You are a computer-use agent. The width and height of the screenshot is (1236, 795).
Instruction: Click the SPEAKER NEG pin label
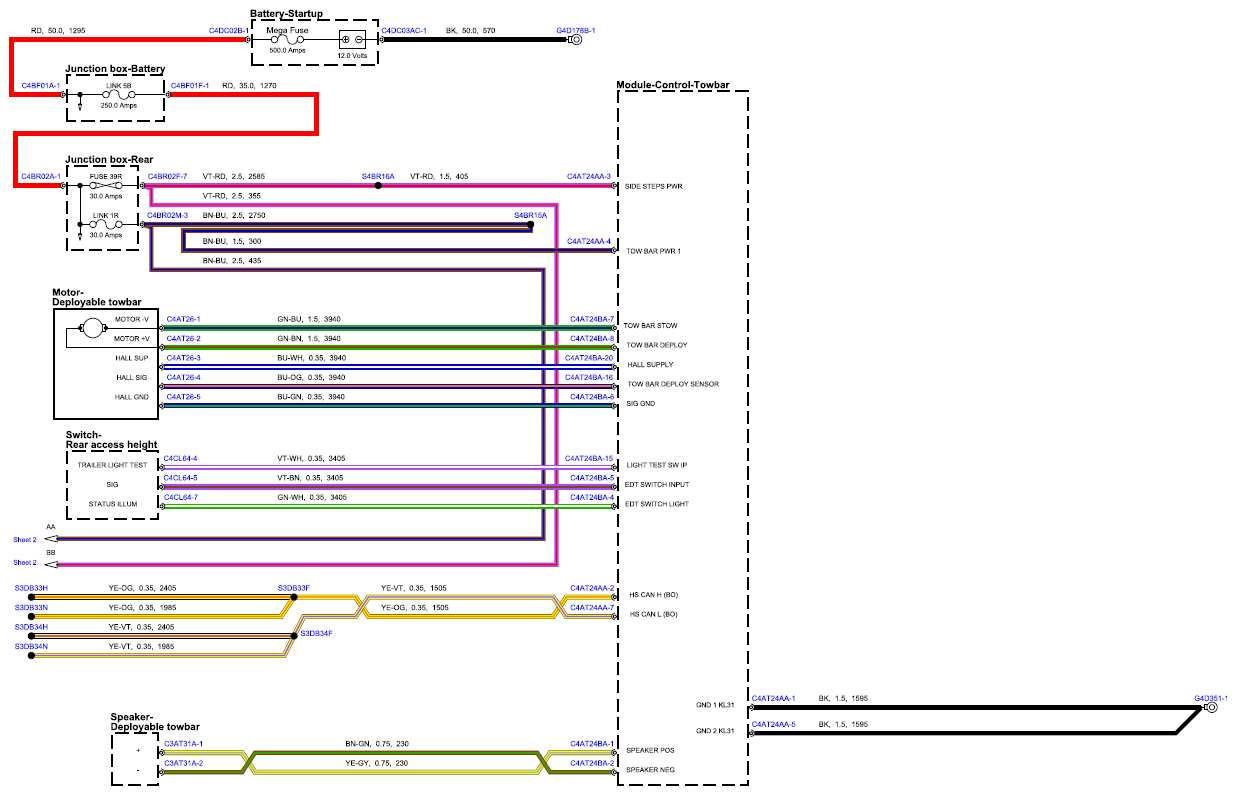(x=649, y=770)
